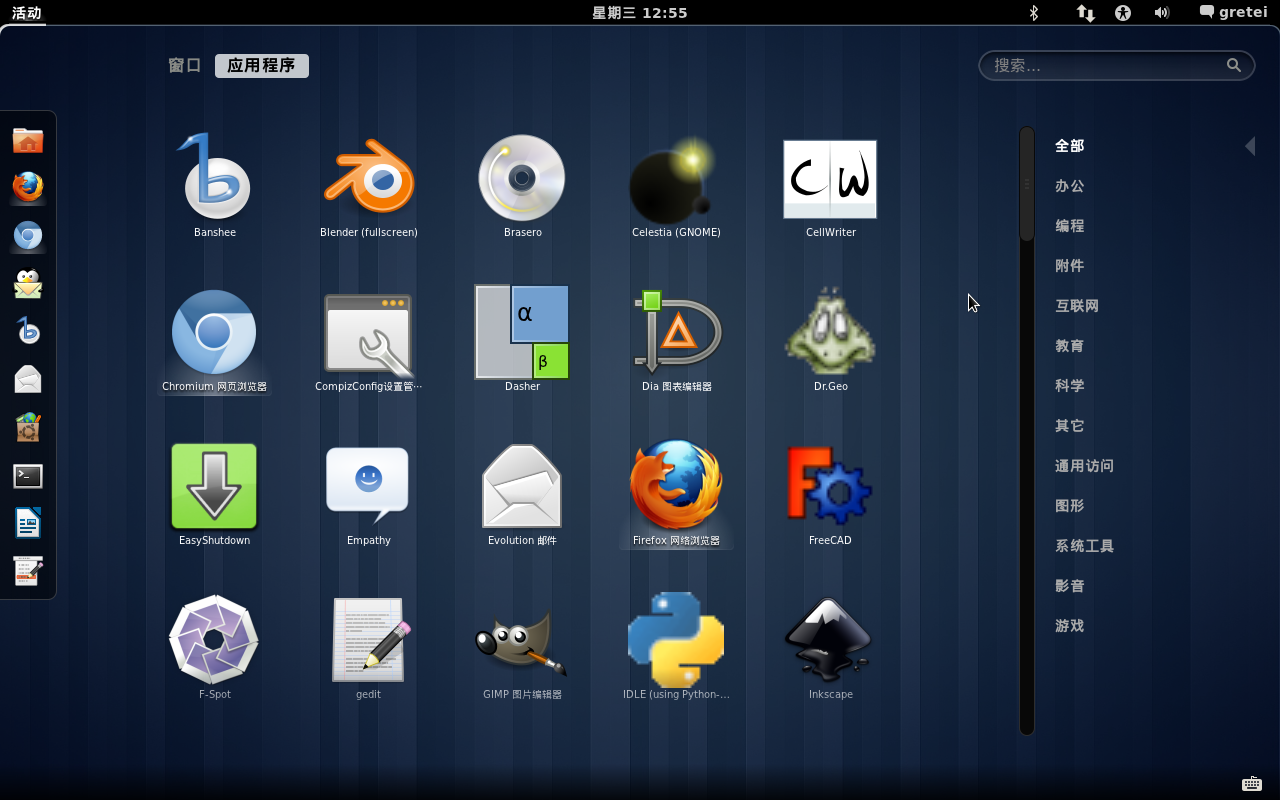Filter apps by 图形 category
The height and width of the screenshot is (800, 1280).
point(1070,506)
